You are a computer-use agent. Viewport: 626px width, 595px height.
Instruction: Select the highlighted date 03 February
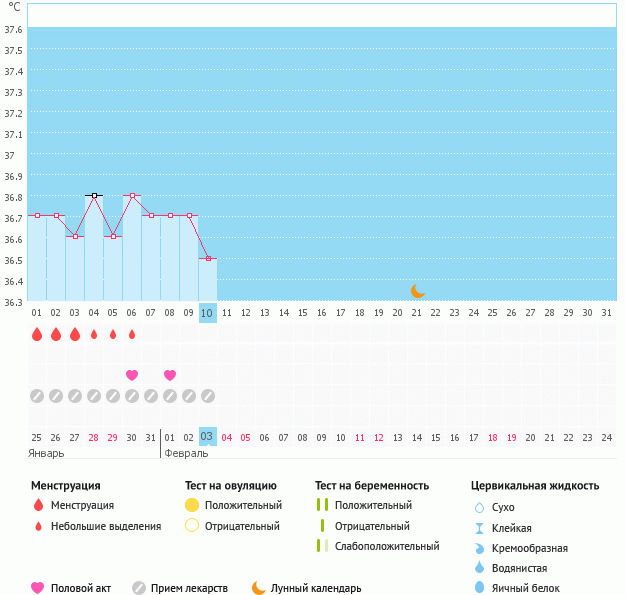point(207,437)
